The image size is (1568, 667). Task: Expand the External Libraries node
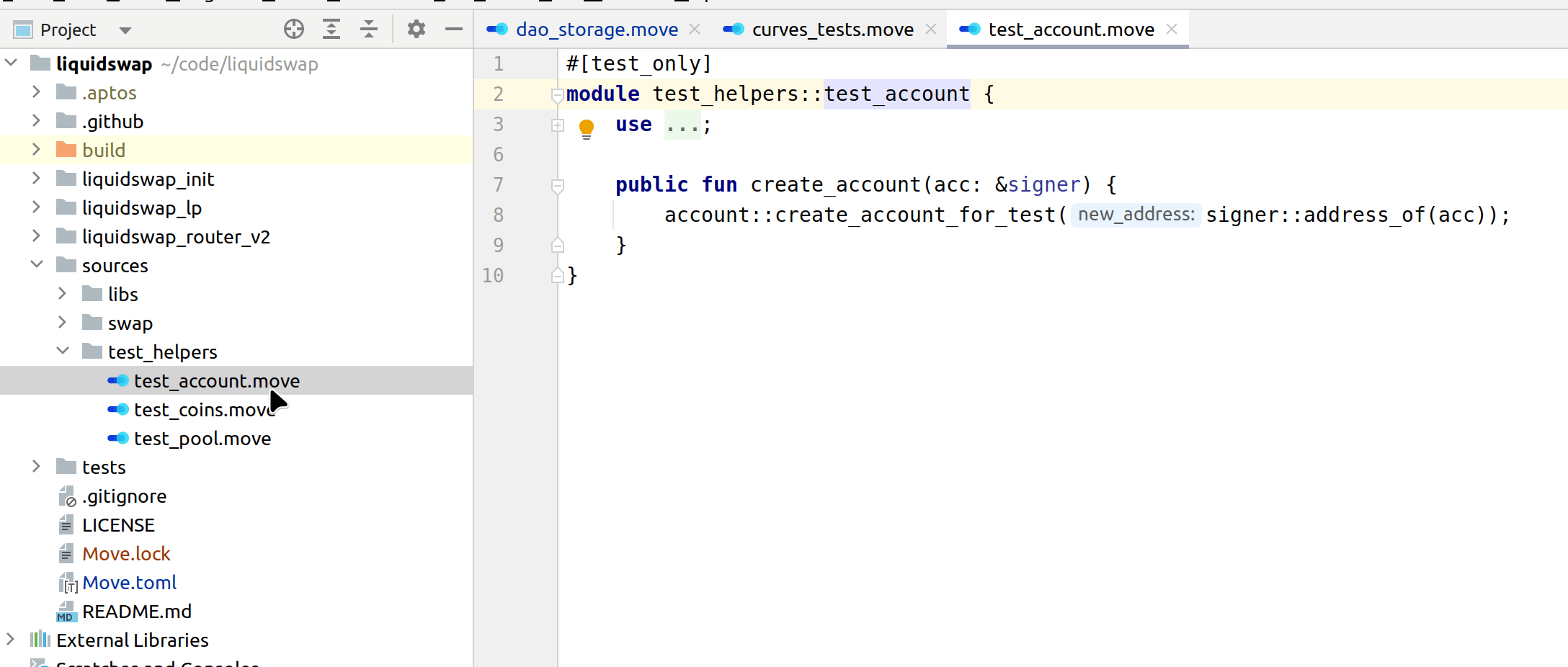coord(10,640)
